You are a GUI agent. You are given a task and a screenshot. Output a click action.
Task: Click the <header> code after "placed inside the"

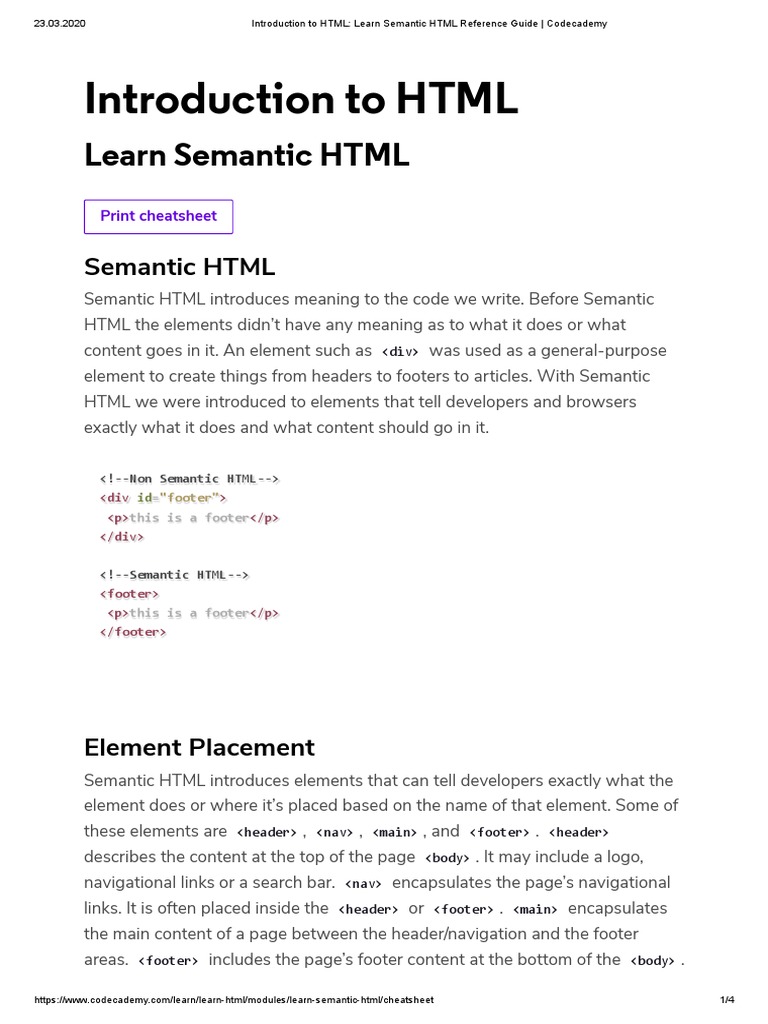coord(369,909)
